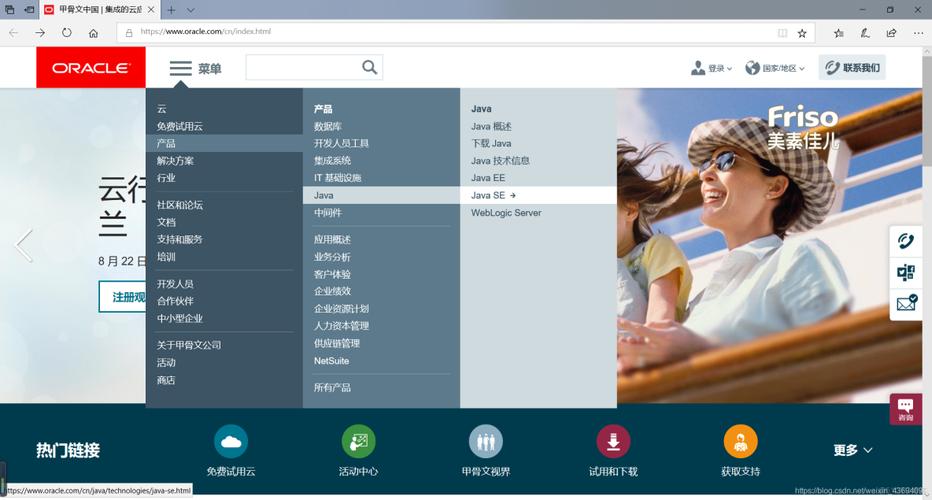Expand the 登录 dropdown chevron
The image size is (932, 500).
tap(729, 68)
